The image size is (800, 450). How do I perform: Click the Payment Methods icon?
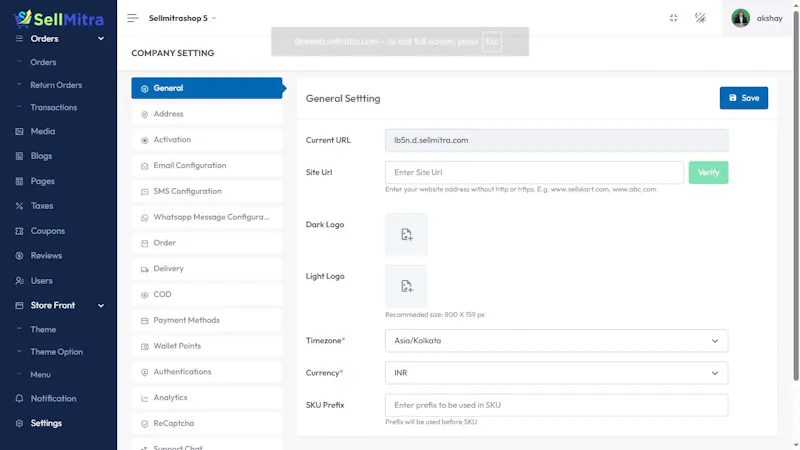tap(144, 321)
